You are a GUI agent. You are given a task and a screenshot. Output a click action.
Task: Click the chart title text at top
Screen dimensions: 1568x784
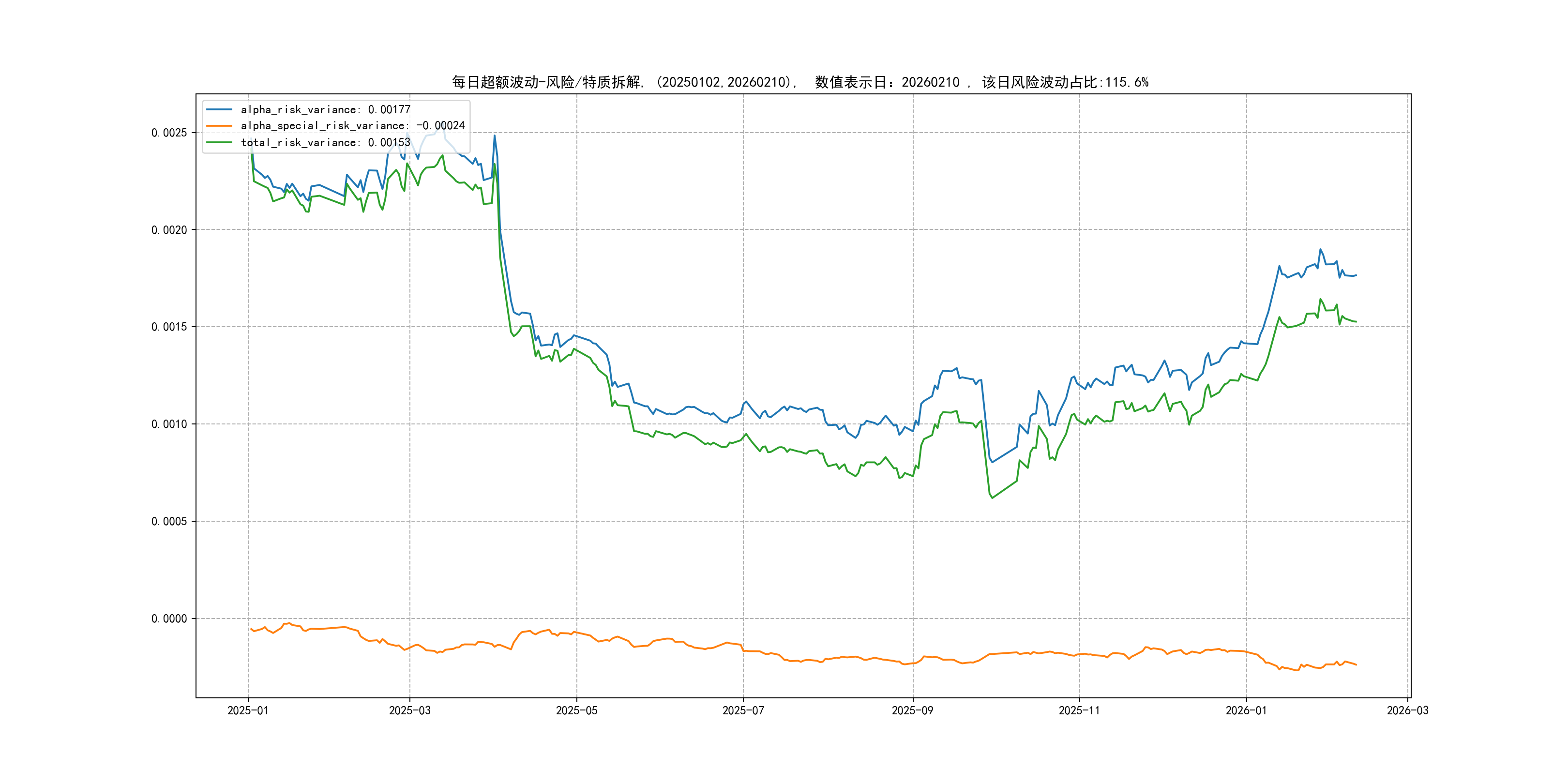[800, 82]
